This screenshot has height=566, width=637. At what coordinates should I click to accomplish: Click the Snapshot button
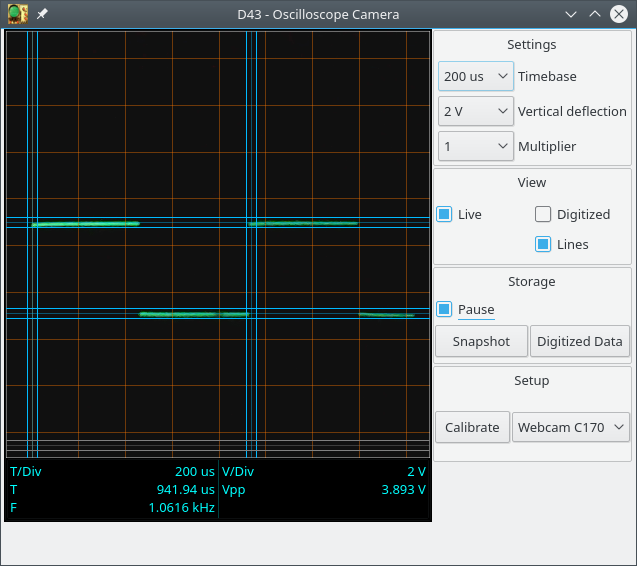coord(481,341)
